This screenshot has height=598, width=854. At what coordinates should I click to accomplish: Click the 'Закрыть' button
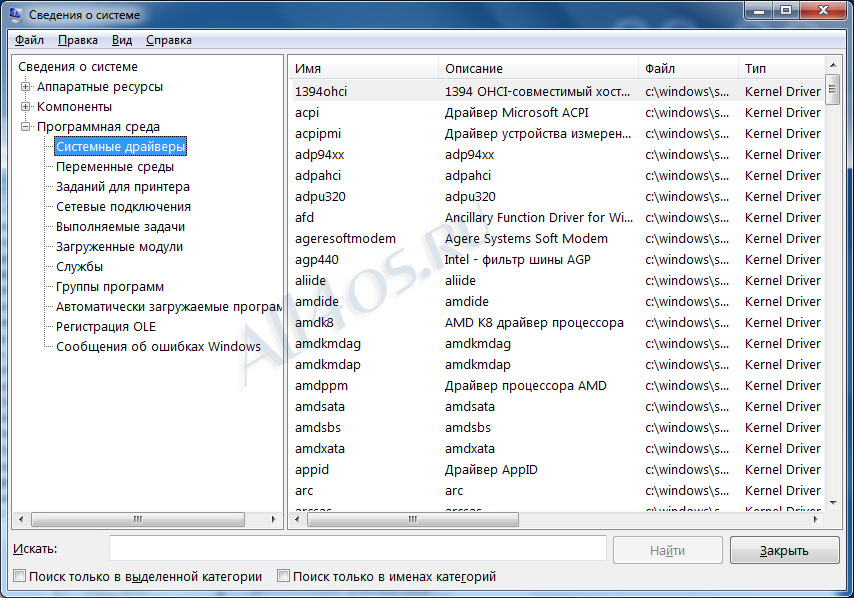(784, 551)
